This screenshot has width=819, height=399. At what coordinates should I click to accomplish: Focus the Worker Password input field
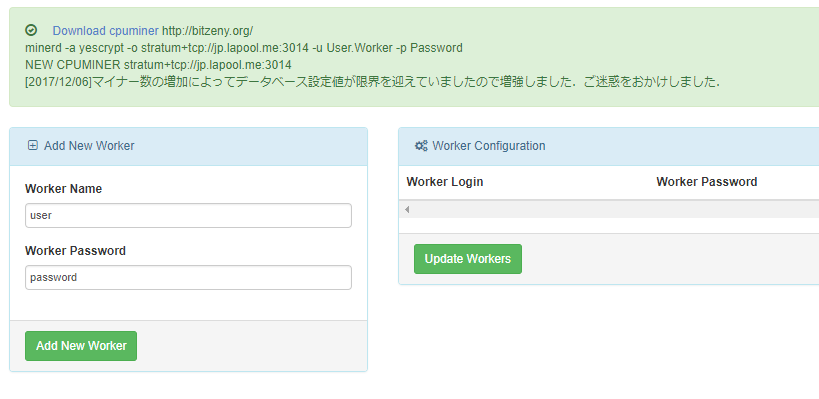tap(188, 277)
